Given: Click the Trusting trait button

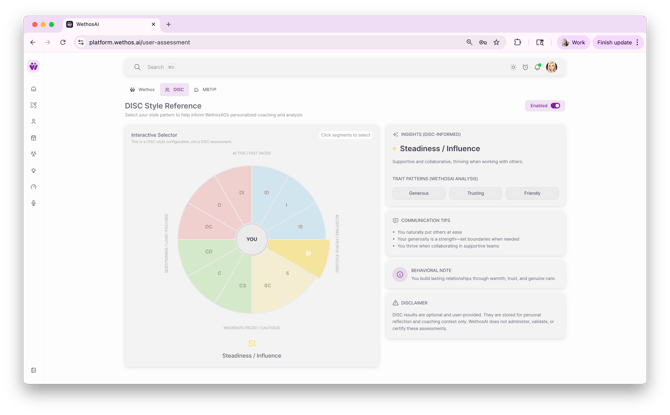Looking at the screenshot, I should click(x=475, y=193).
